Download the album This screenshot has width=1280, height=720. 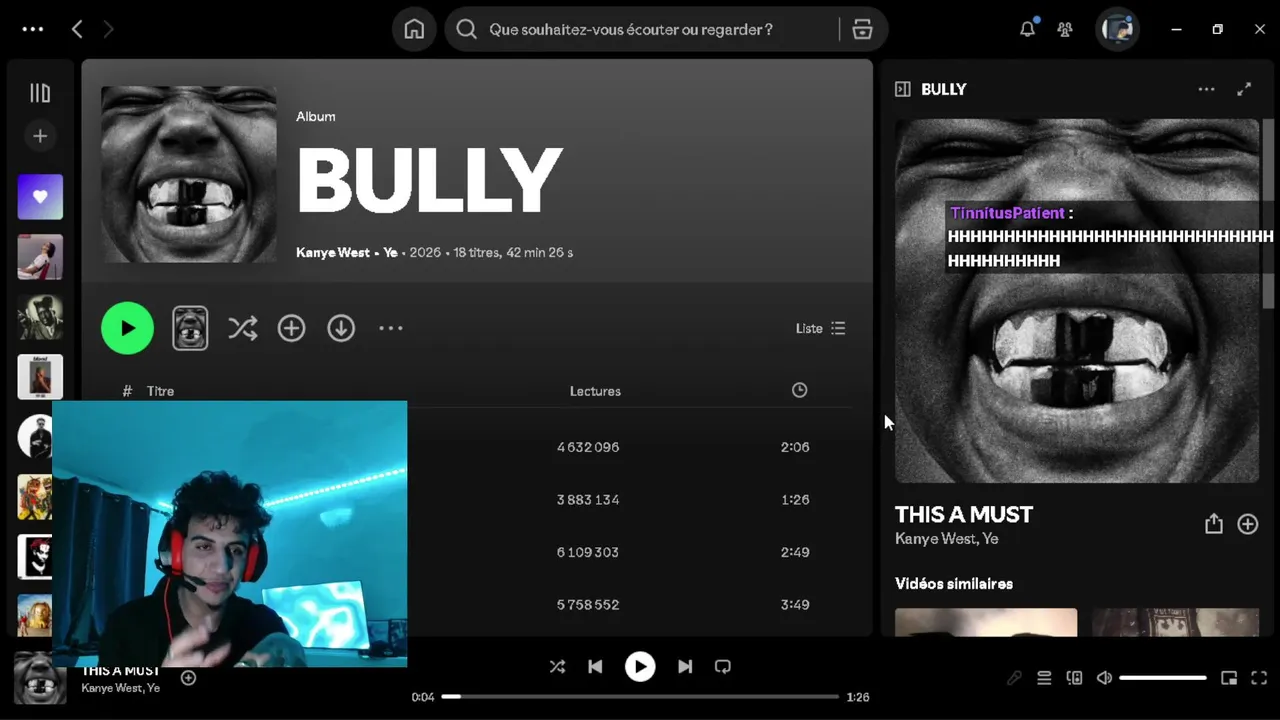[341, 328]
